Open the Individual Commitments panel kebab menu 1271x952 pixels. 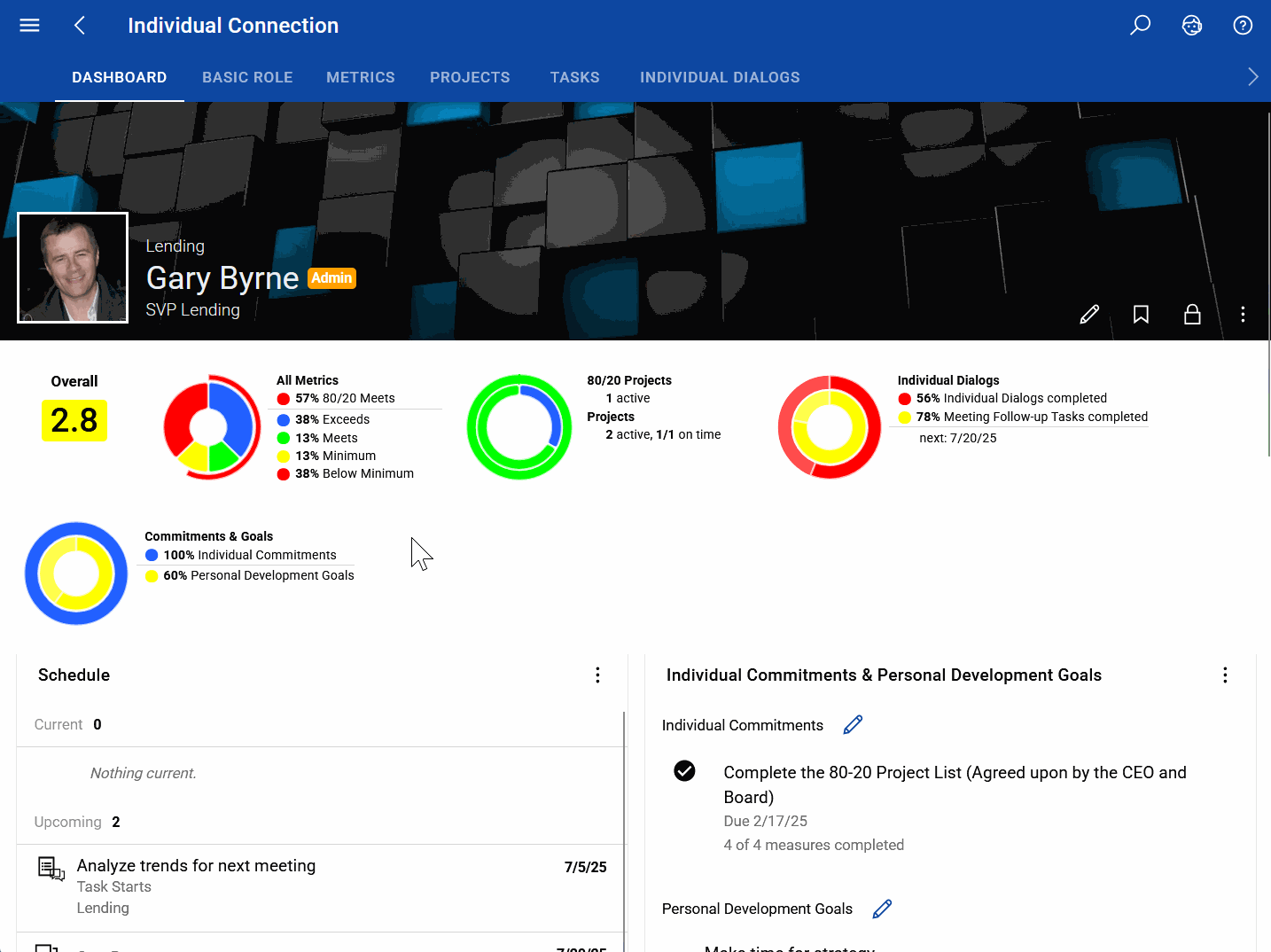point(1225,675)
